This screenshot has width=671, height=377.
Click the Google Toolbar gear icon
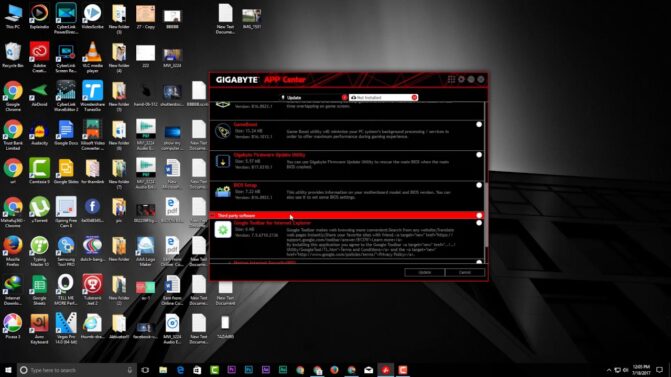(x=223, y=230)
